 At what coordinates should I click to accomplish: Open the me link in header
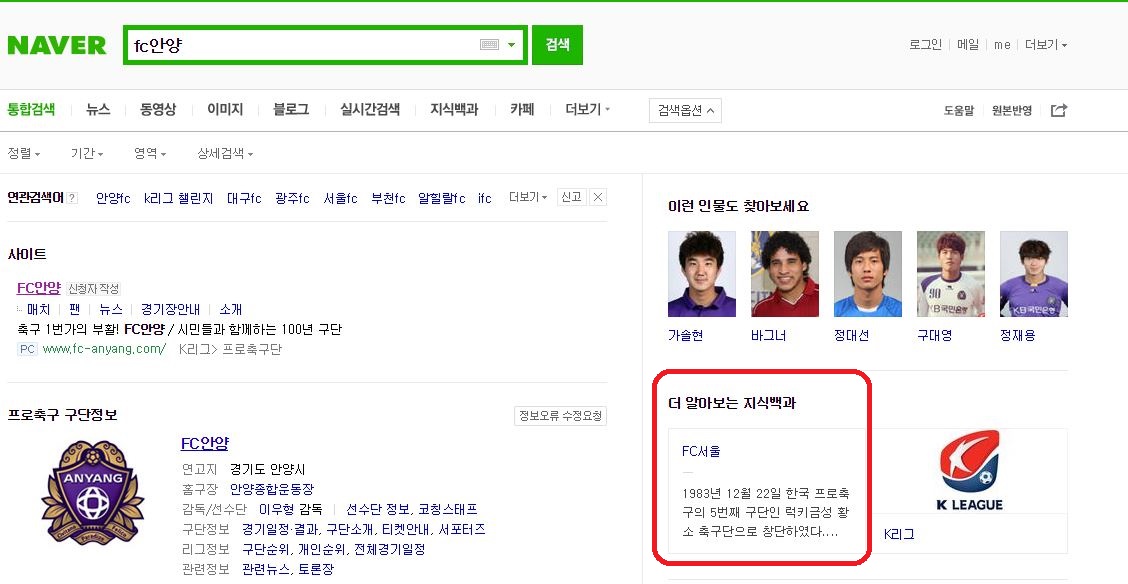coord(1002,45)
